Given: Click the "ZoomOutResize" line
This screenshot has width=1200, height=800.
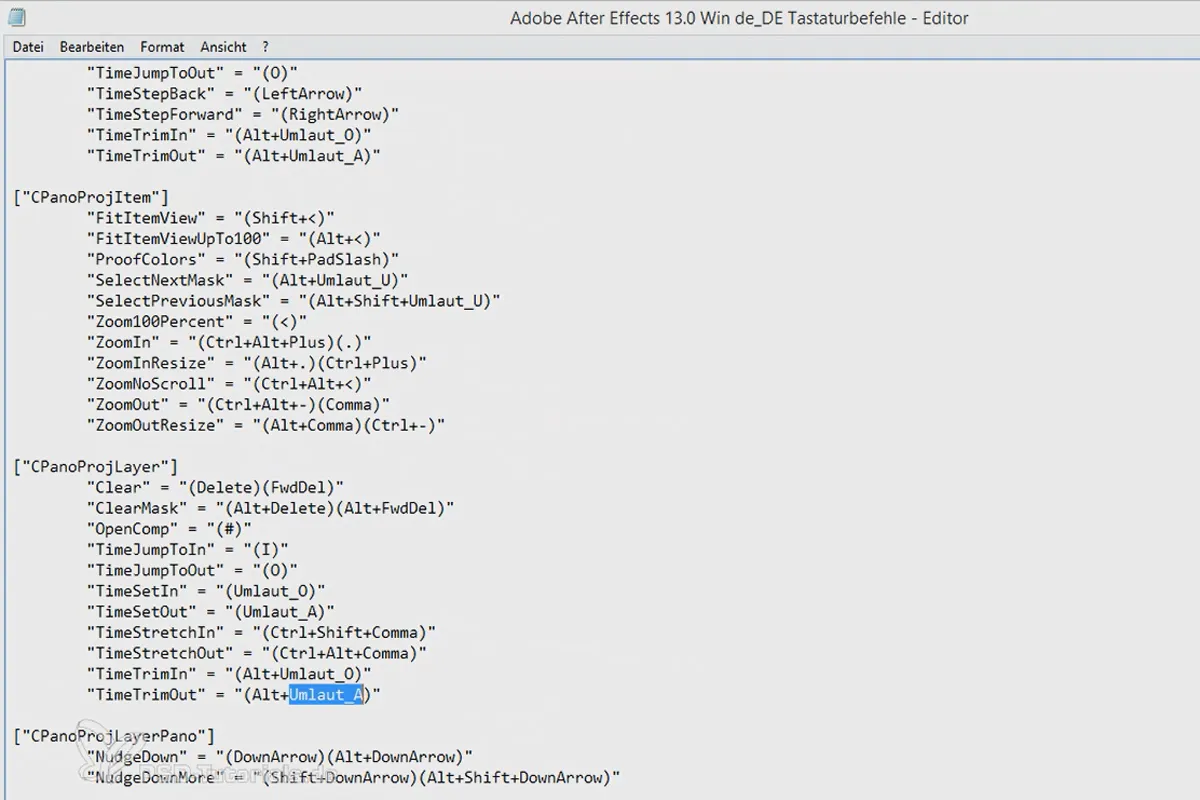Looking at the screenshot, I should coord(266,425).
